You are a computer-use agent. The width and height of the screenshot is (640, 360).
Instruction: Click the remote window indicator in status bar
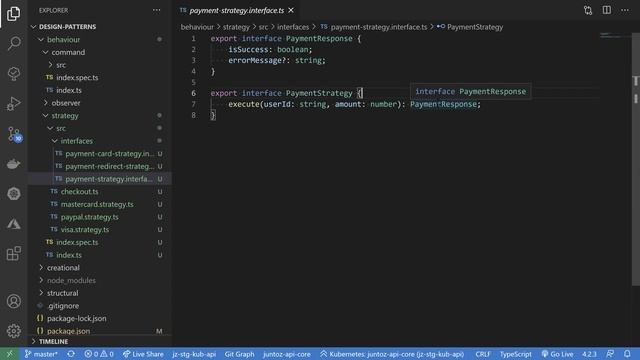pyautogui.click(x=9, y=354)
